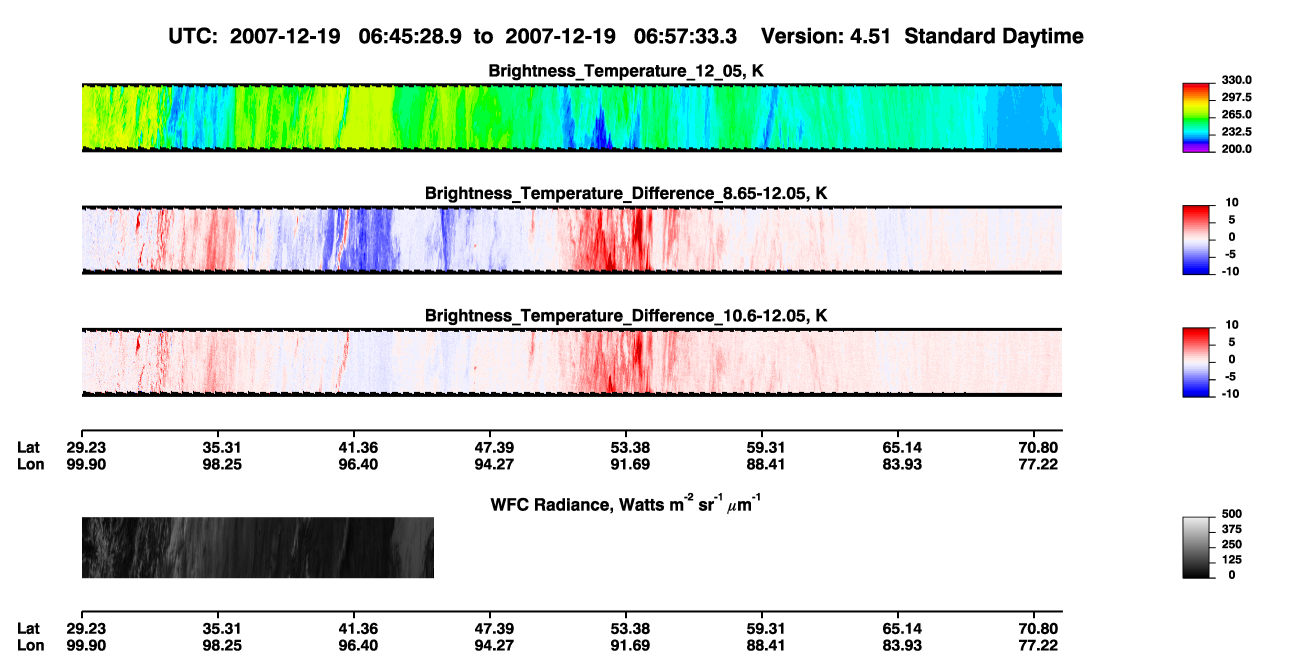1300x667 pixels.
Task: Click longitude '88.41' below the WFC Radiance strip
Action: pos(768,645)
